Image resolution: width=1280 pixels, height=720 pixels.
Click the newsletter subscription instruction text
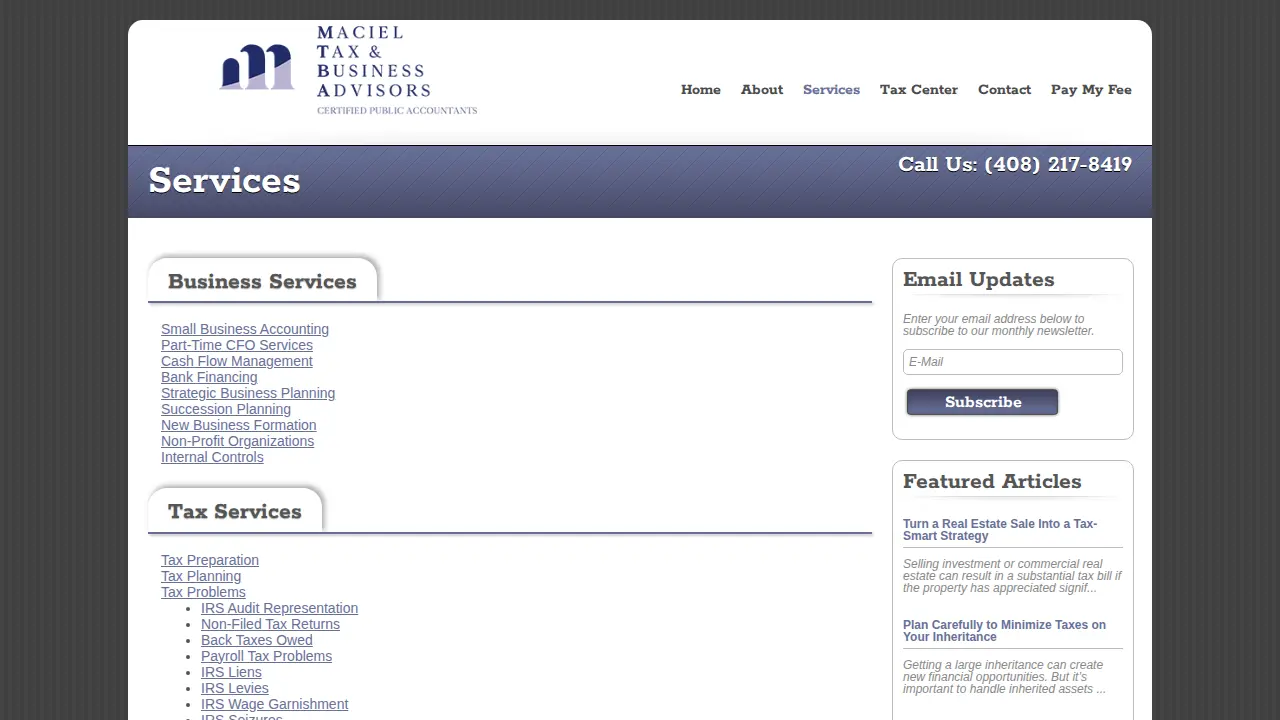point(999,325)
